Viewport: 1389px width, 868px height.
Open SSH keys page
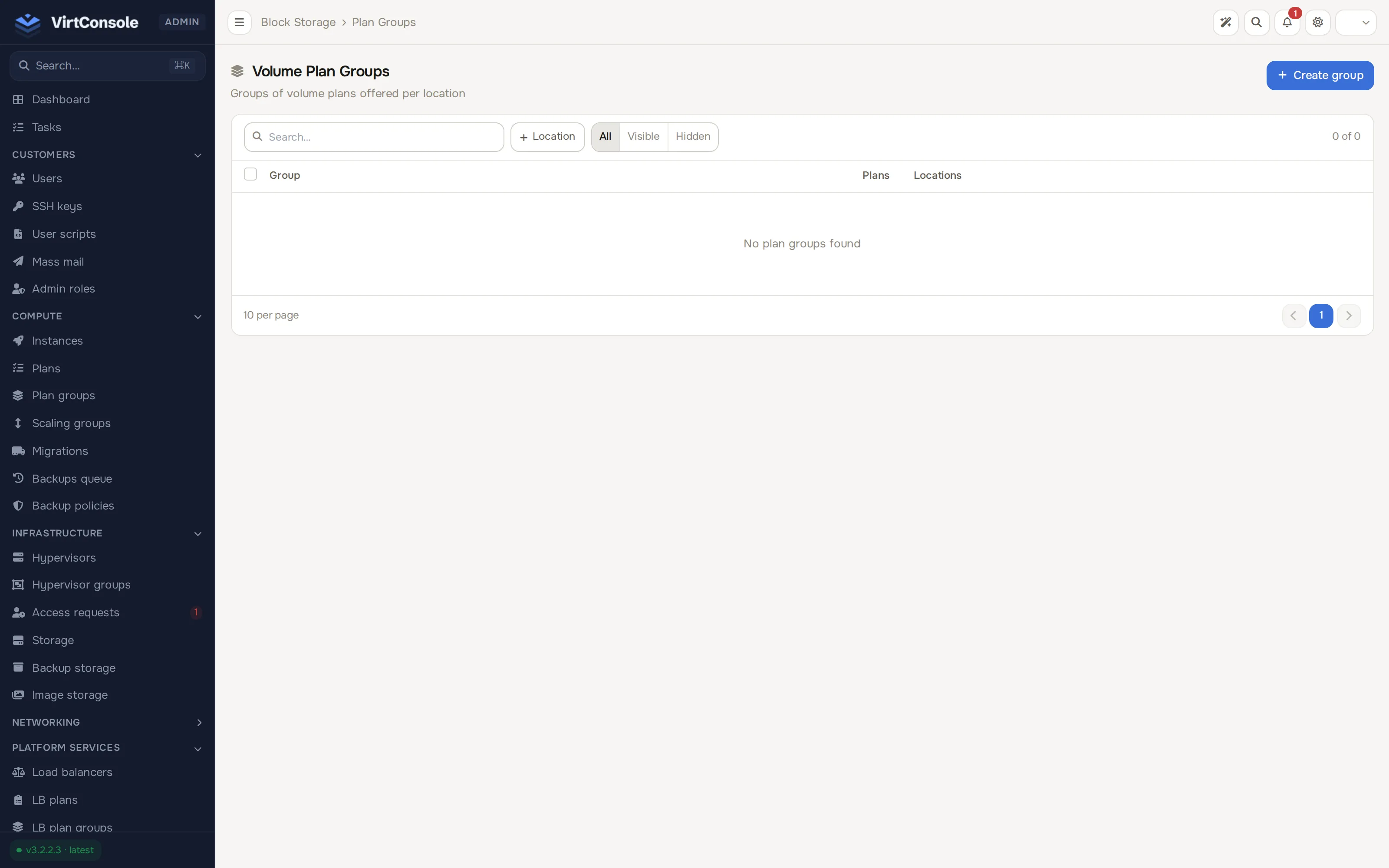(107, 206)
